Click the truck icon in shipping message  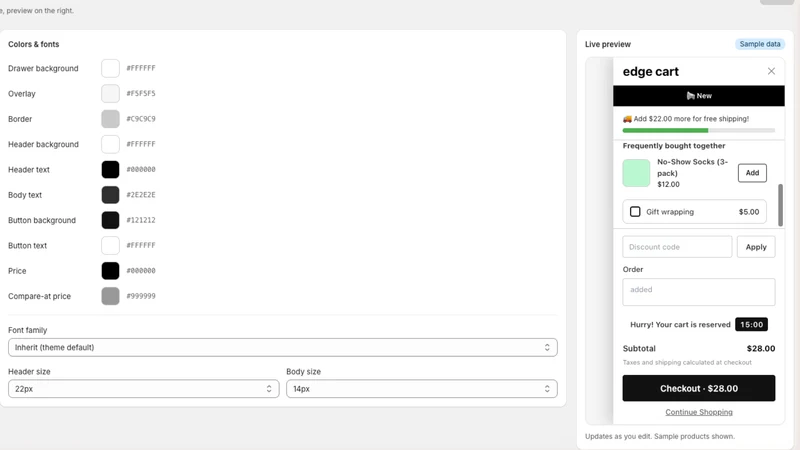(x=627, y=119)
